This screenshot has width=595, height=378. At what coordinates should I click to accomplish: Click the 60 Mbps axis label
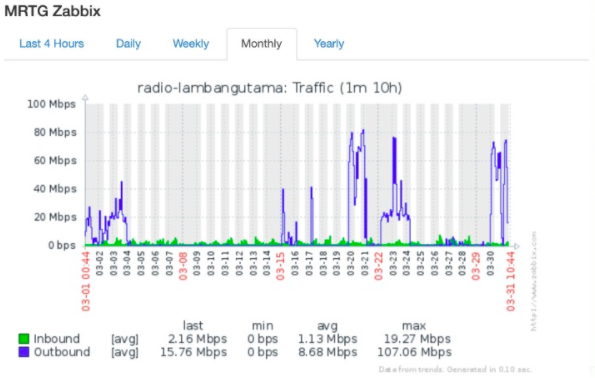click(x=55, y=161)
